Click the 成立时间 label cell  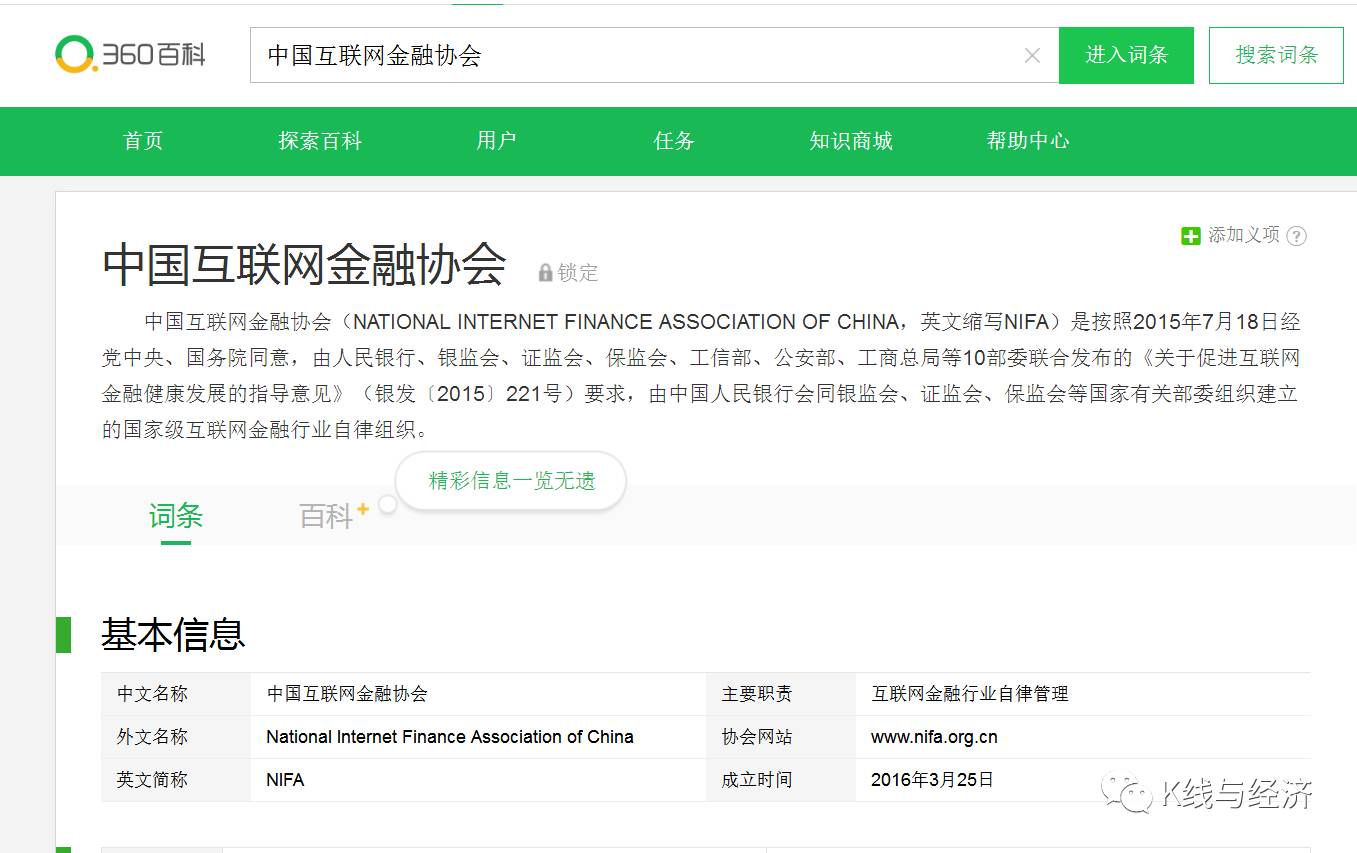[781, 780]
